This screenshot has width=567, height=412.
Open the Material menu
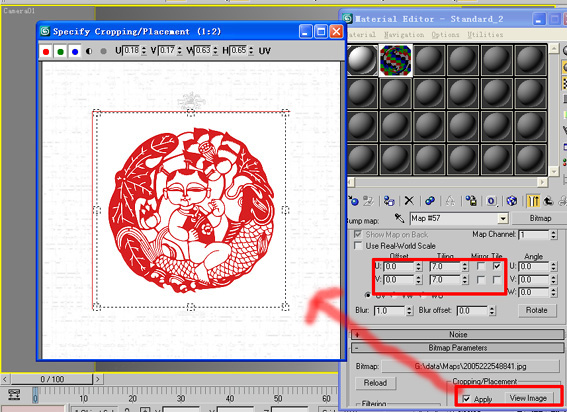[x=362, y=35]
